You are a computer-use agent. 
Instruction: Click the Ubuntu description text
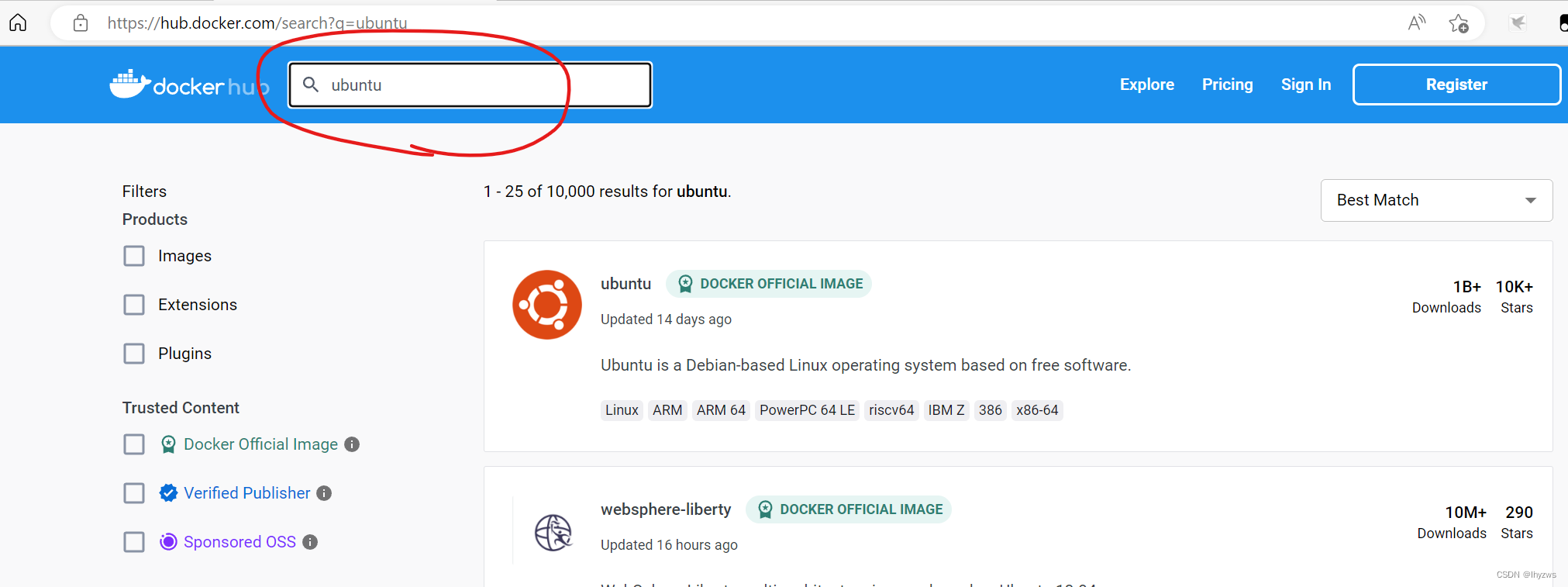click(x=866, y=365)
